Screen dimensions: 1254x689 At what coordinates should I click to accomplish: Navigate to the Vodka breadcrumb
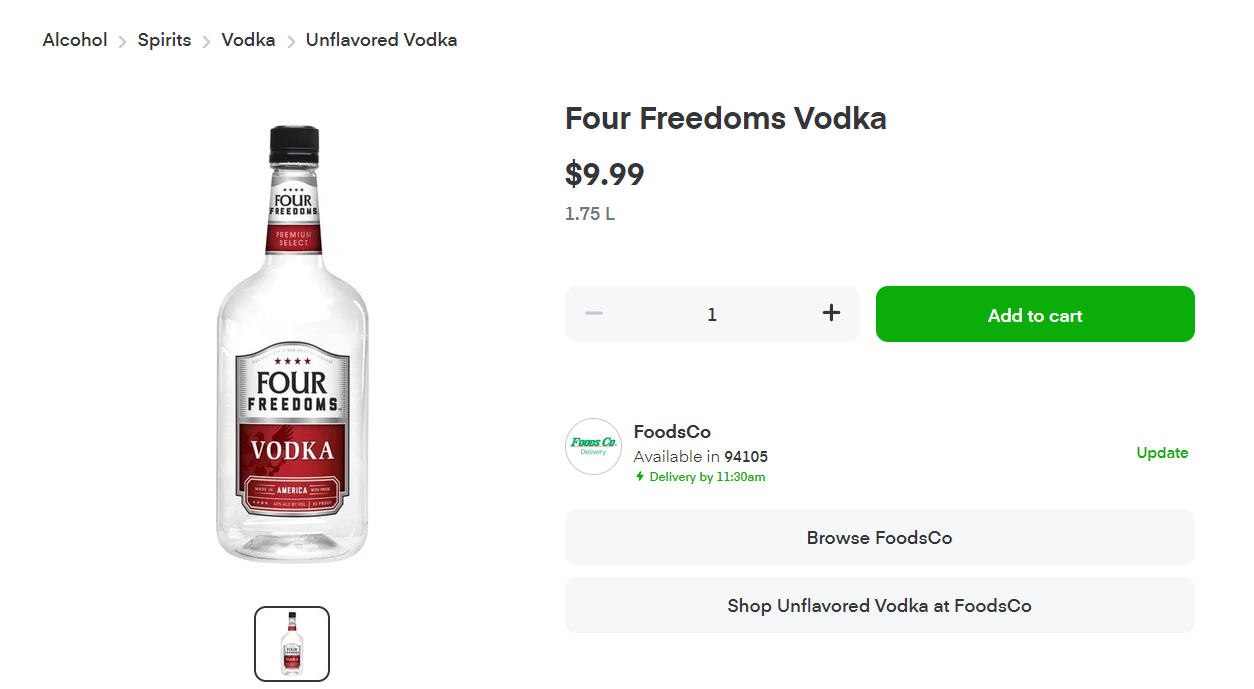[248, 40]
